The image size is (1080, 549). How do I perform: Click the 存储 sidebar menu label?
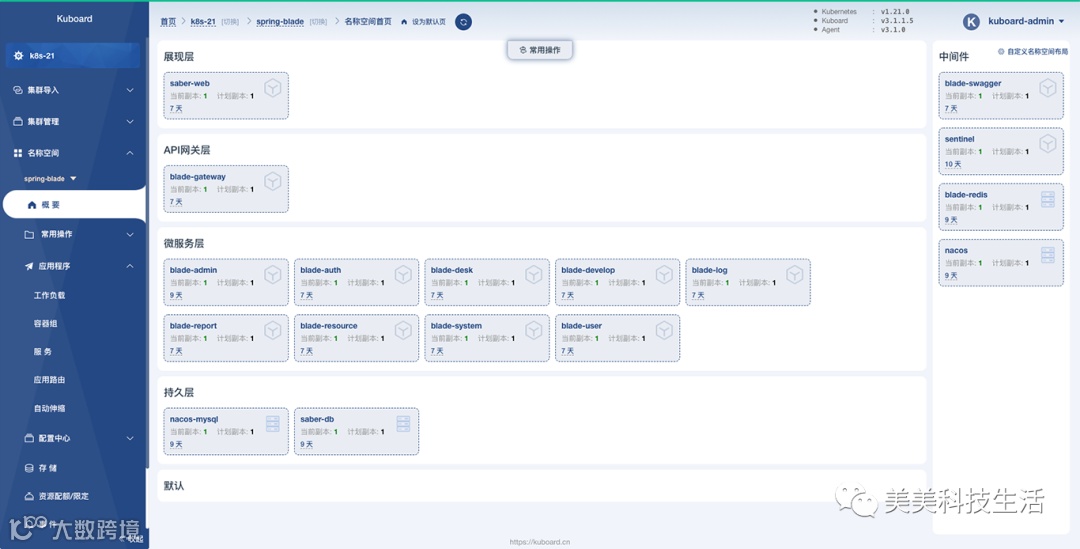(x=48, y=468)
